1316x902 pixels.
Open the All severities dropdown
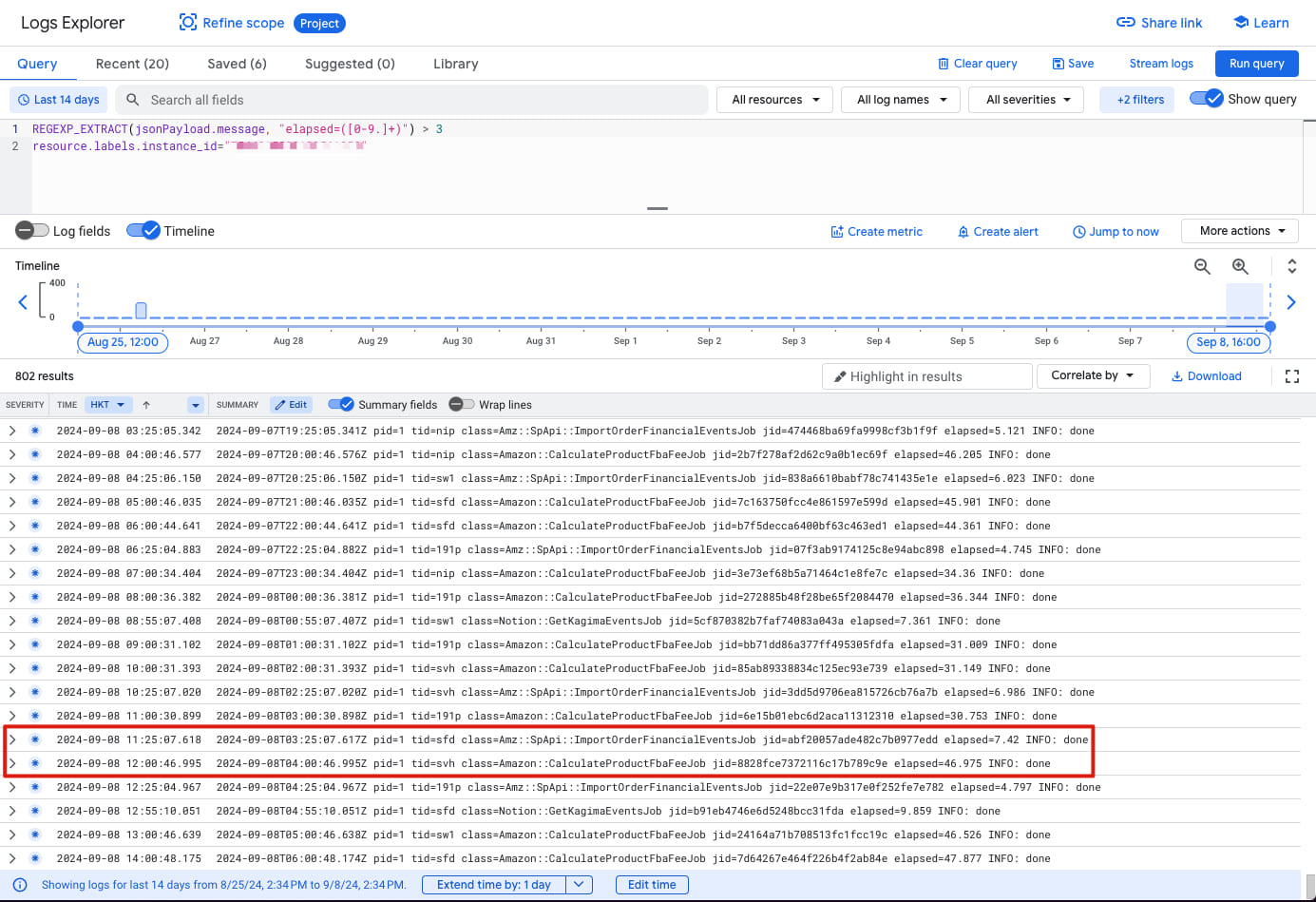pyautogui.click(x=1026, y=100)
